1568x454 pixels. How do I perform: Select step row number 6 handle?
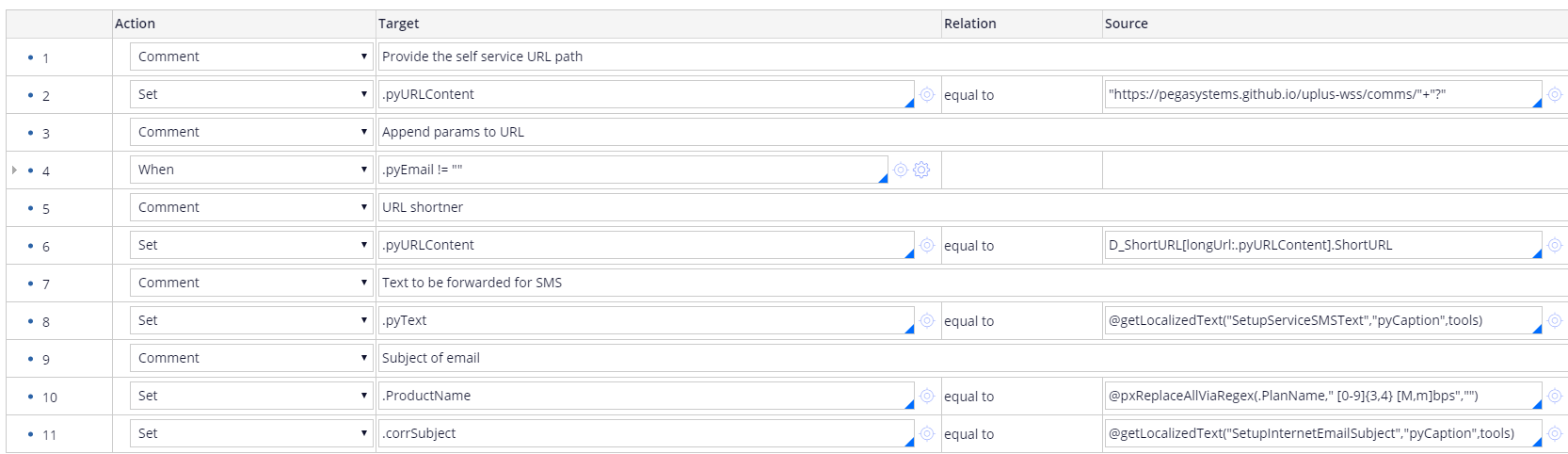click(x=45, y=246)
